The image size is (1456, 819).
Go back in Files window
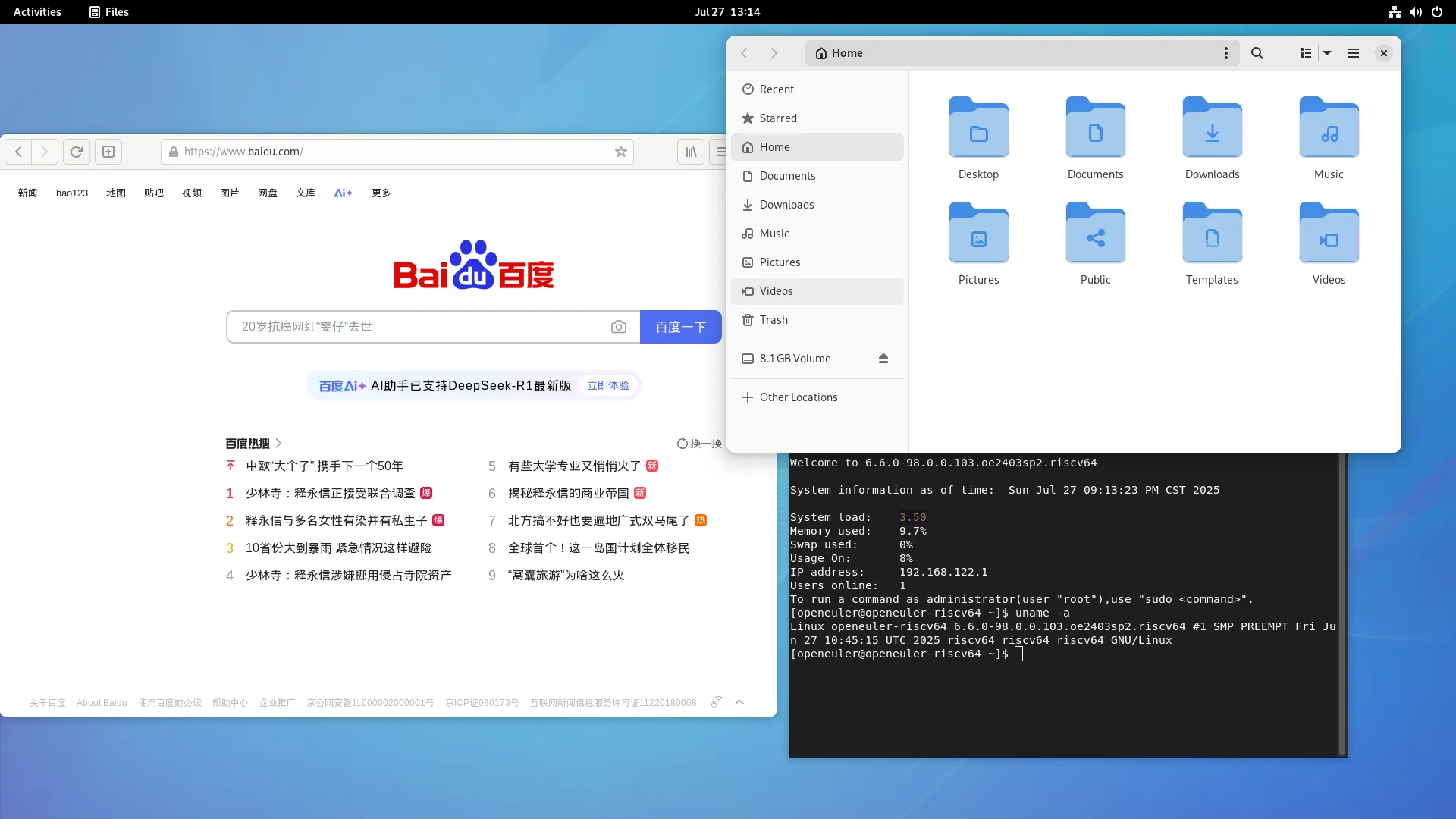point(744,53)
